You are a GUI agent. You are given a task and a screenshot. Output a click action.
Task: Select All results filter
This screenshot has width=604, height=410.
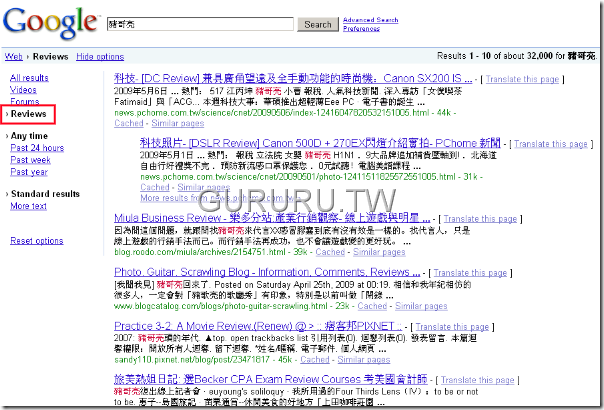point(29,78)
